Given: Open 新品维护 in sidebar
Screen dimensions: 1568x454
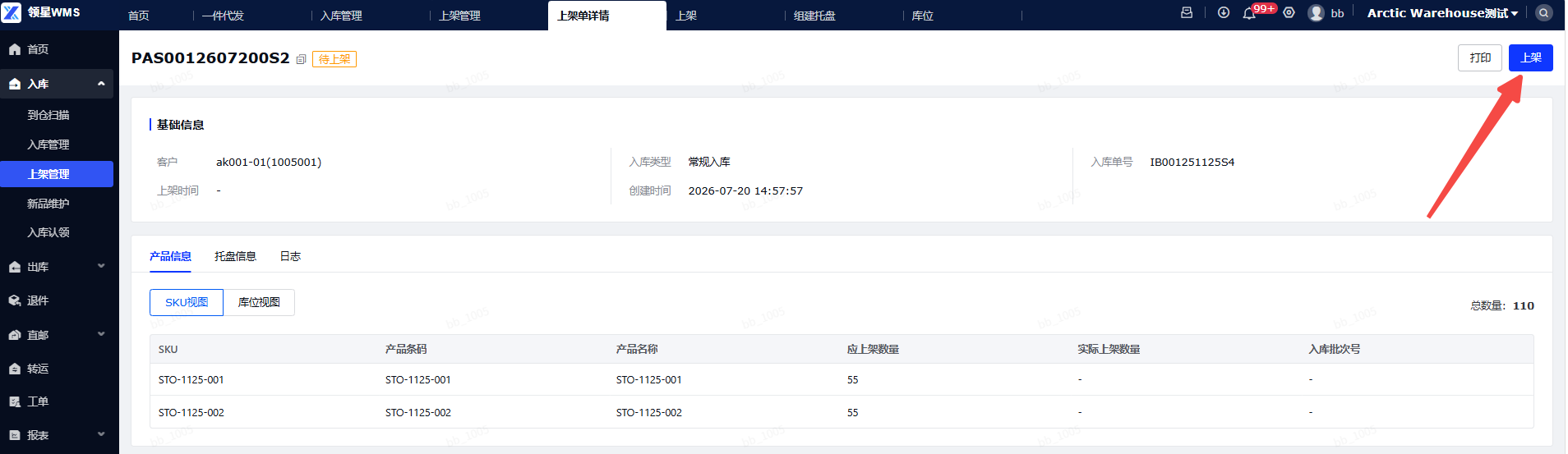Looking at the screenshot, I should click(48, 204).
